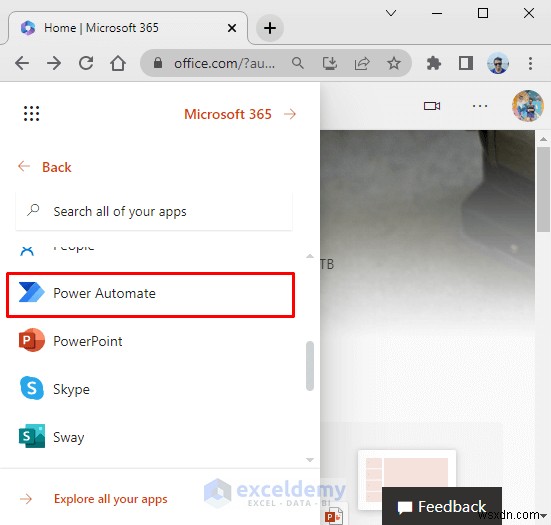Click the app launcher waffle icon
551x525 pixels.
(31, 114)
